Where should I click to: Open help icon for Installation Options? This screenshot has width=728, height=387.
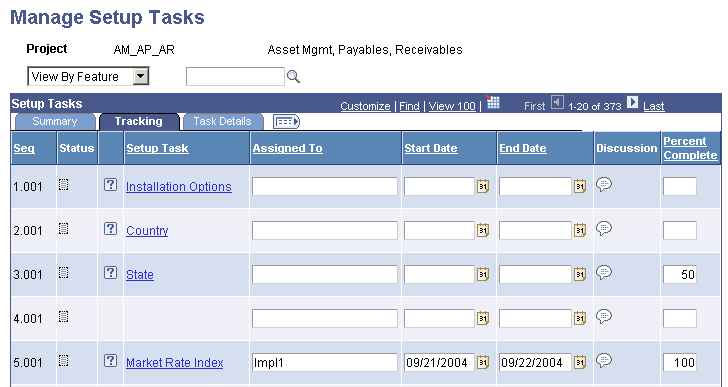pos(110,185)
